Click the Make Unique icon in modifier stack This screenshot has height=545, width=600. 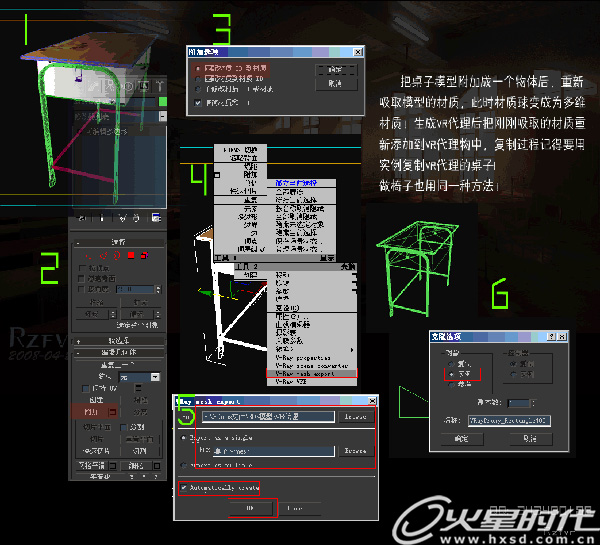[x=122, y=218]
